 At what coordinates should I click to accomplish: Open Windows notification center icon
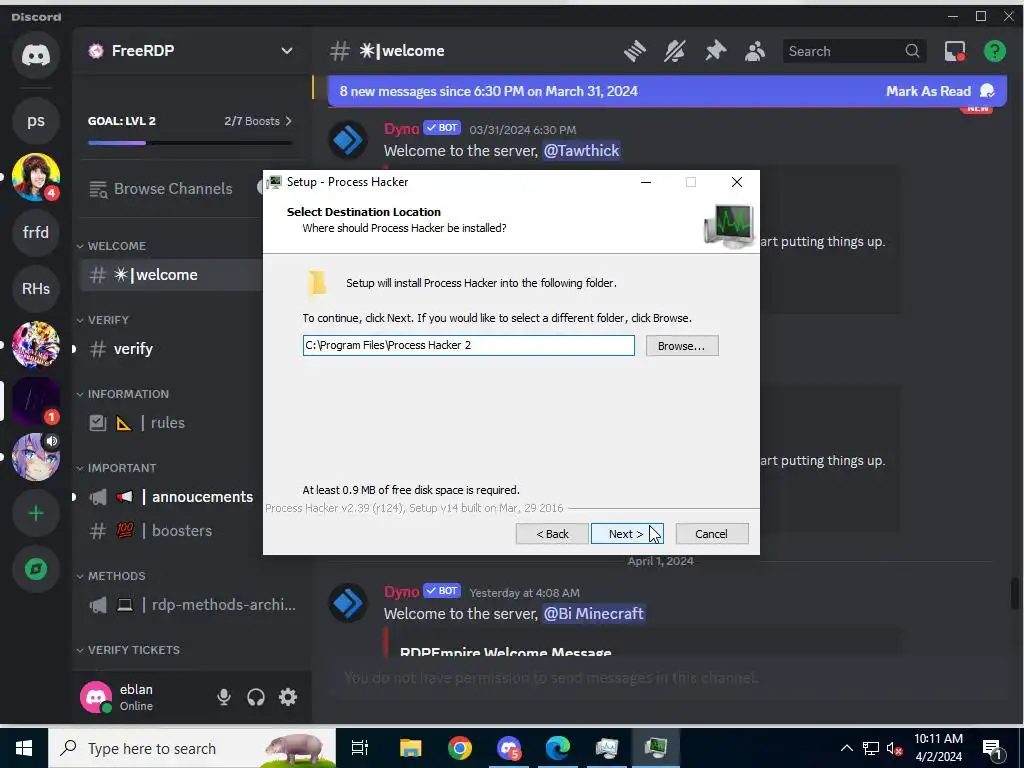pos(992,748)
